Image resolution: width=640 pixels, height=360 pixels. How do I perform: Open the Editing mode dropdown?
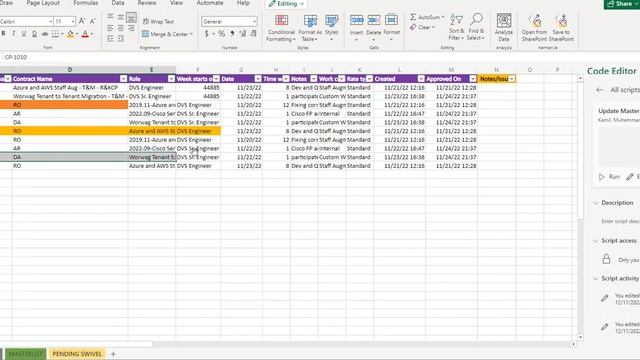point(287,4)
